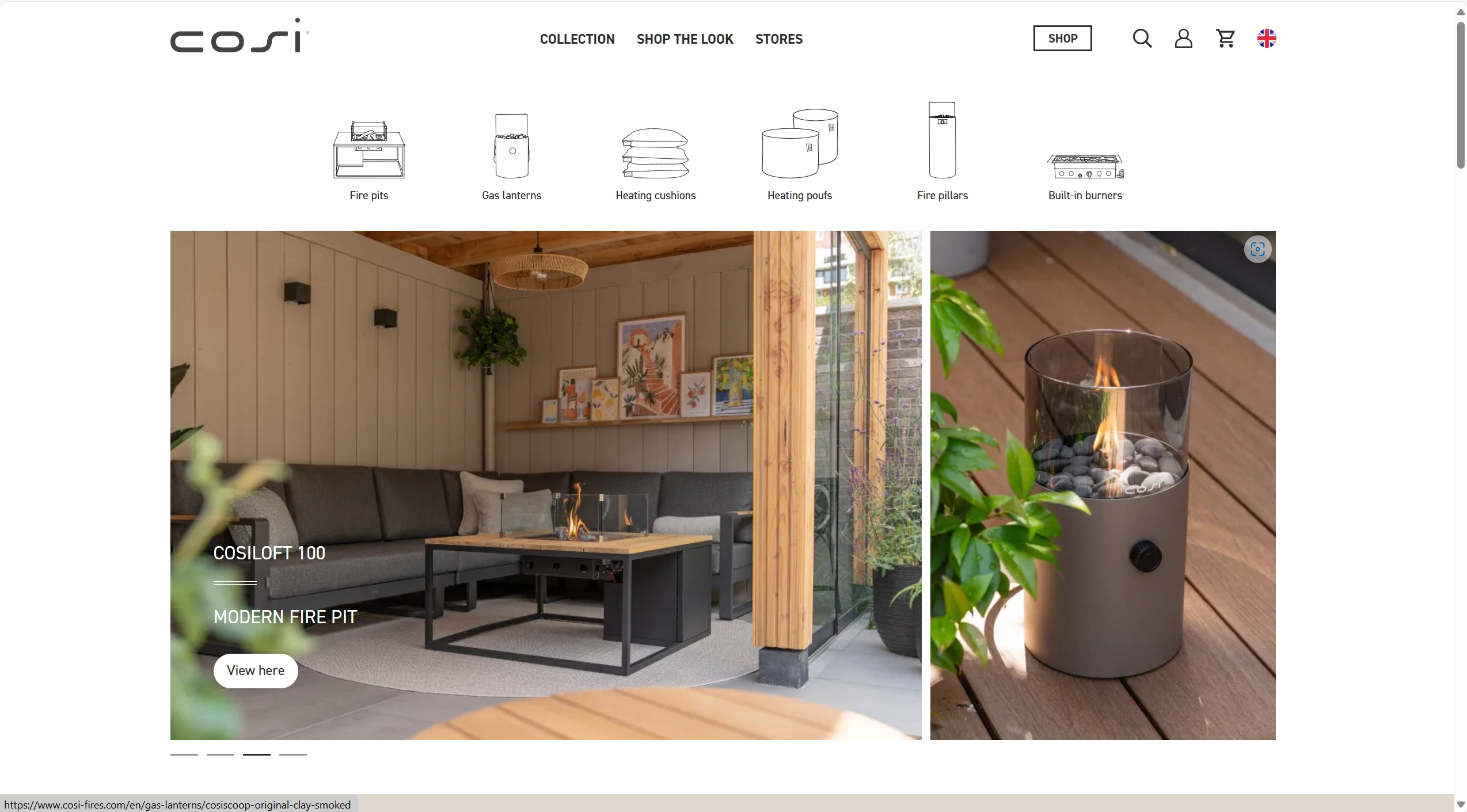
Task: Expand the second carousel slide dot
Action: point(220,754)
